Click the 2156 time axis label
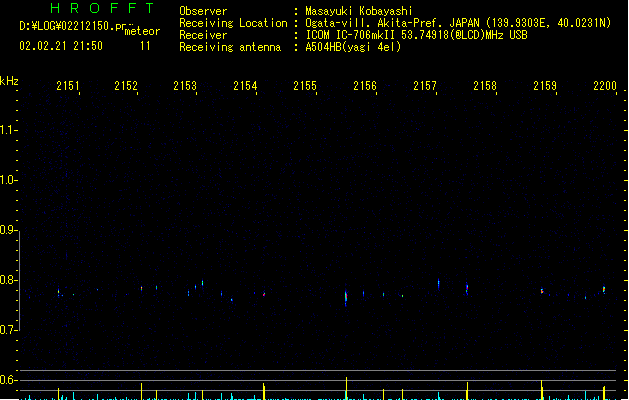Image resolution: width=629 pixels, height=400 pixels. 365,86
